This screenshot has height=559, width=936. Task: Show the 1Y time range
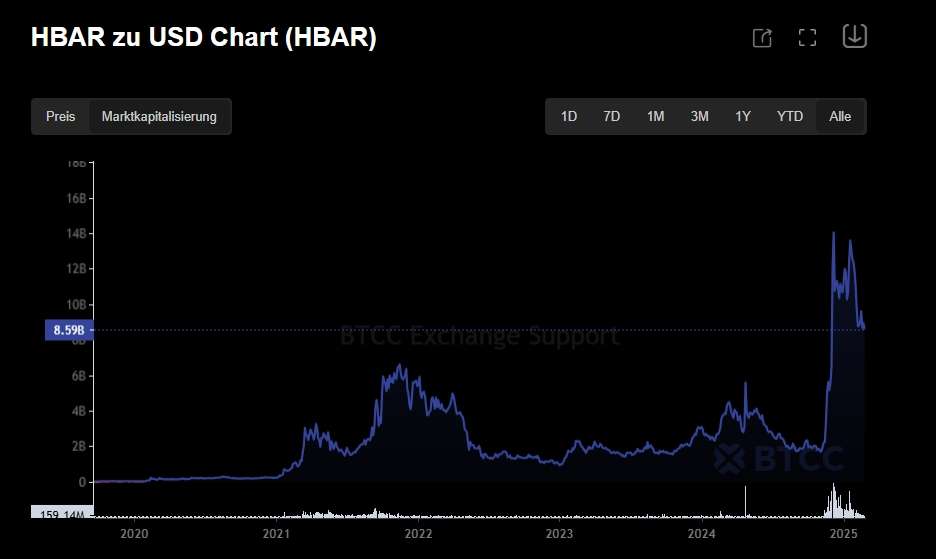743,116
